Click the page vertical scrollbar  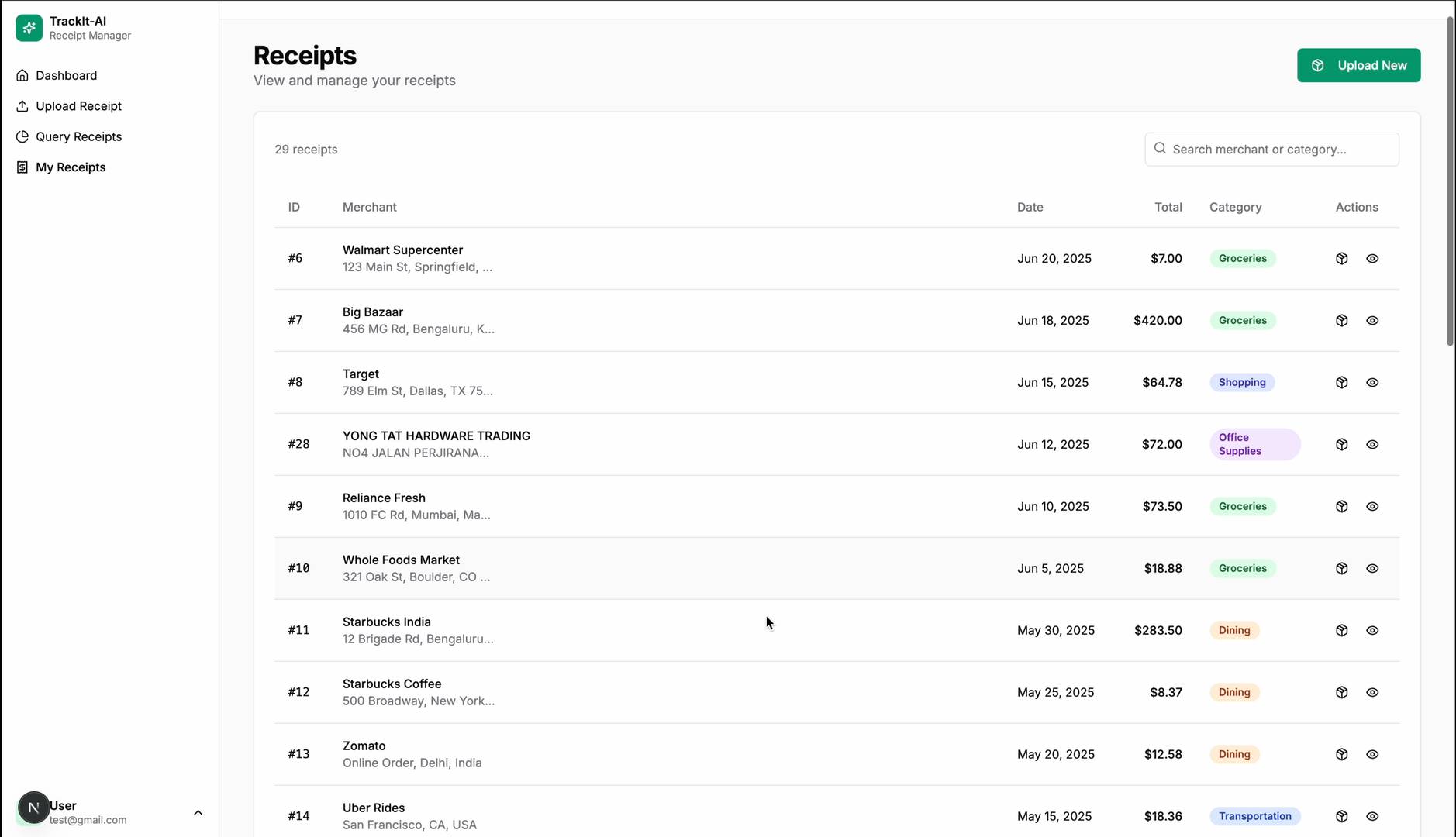point(1450,182)
